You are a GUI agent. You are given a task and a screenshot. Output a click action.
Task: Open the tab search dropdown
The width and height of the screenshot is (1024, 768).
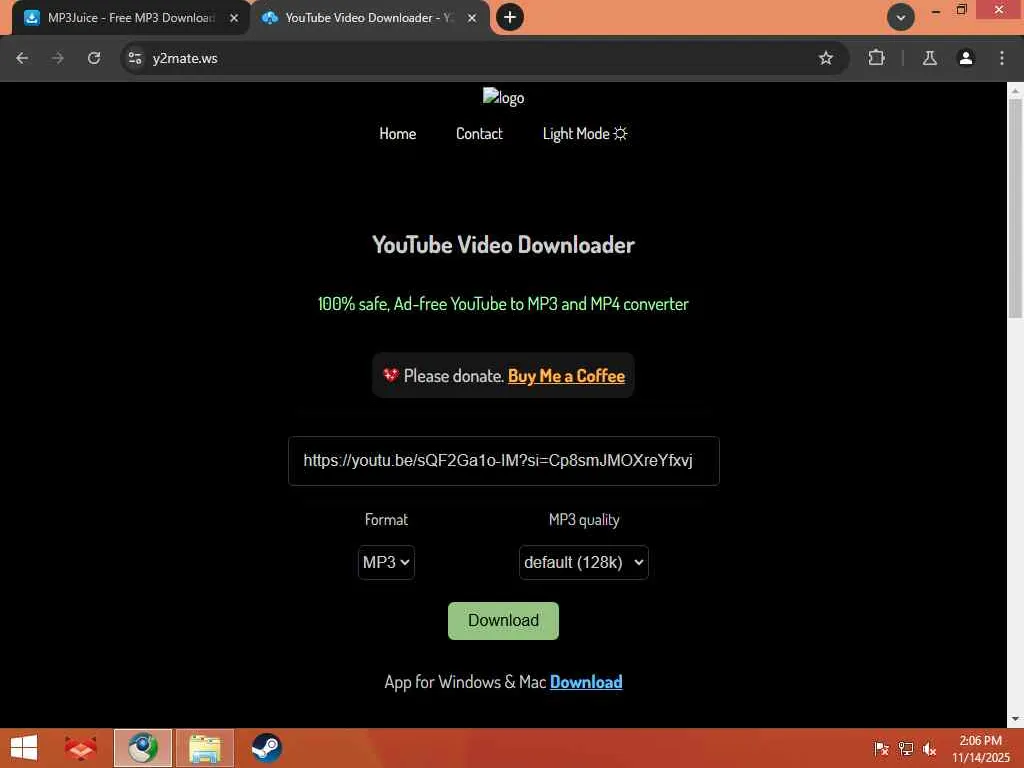click(x=901, y=18)
